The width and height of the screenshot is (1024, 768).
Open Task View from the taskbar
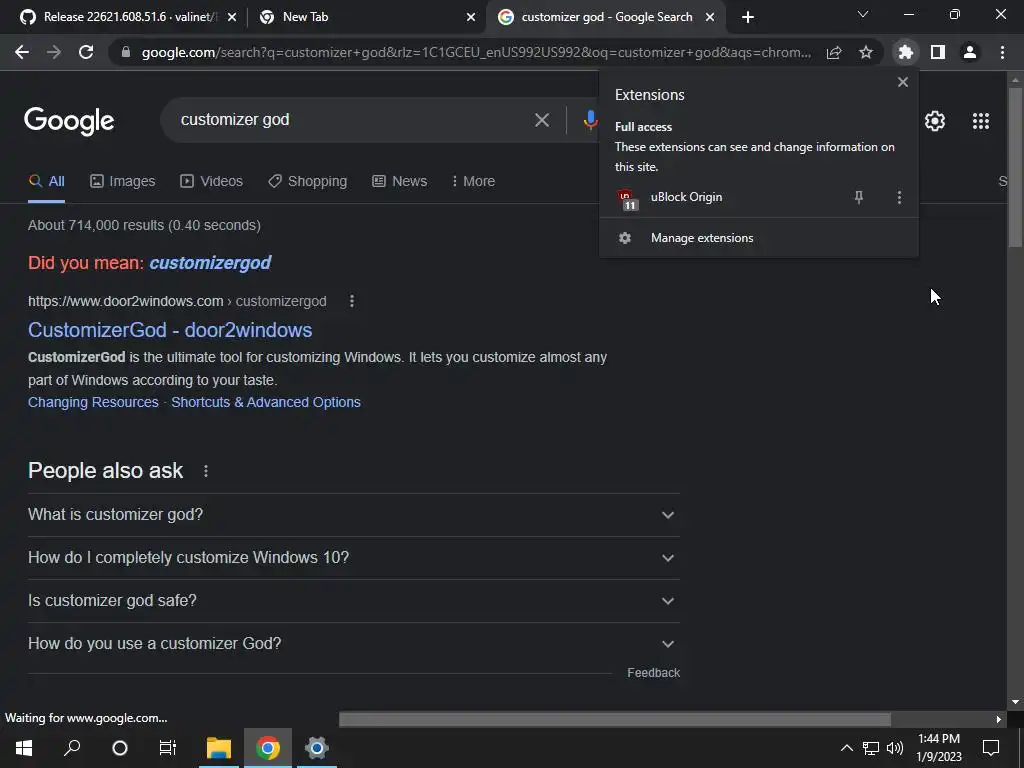pos(168,748)
